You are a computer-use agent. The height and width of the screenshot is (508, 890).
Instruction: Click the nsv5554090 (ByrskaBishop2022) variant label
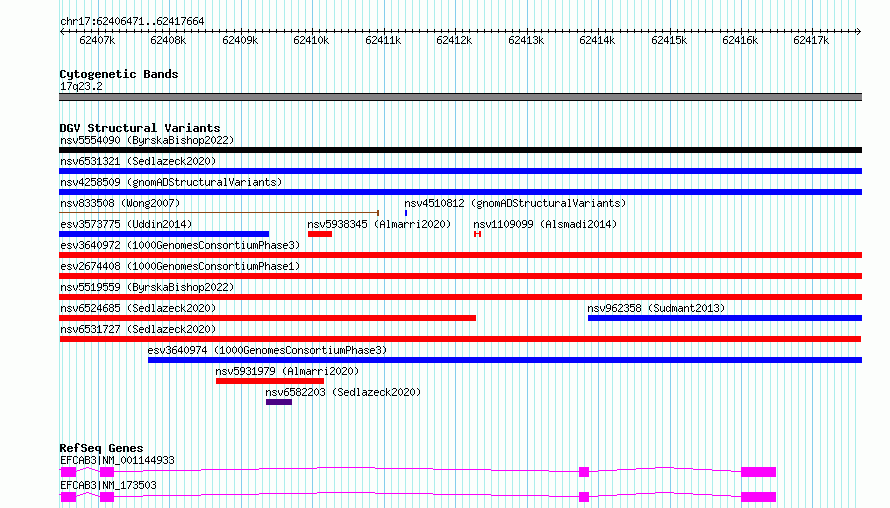147,140
